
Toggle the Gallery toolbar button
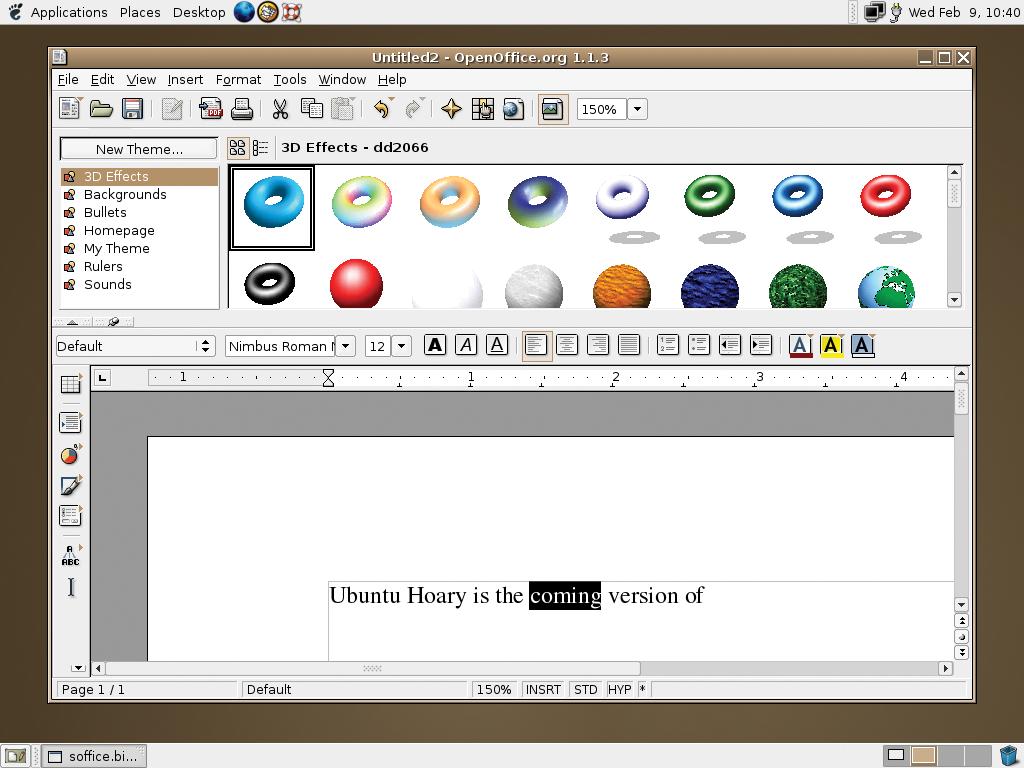coord(552,109)
